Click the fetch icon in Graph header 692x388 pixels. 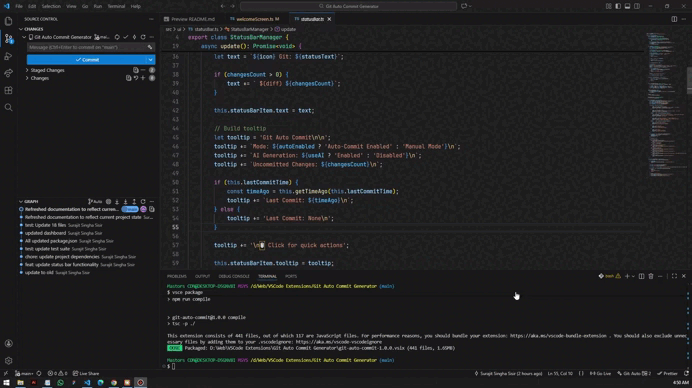[117, 202]
